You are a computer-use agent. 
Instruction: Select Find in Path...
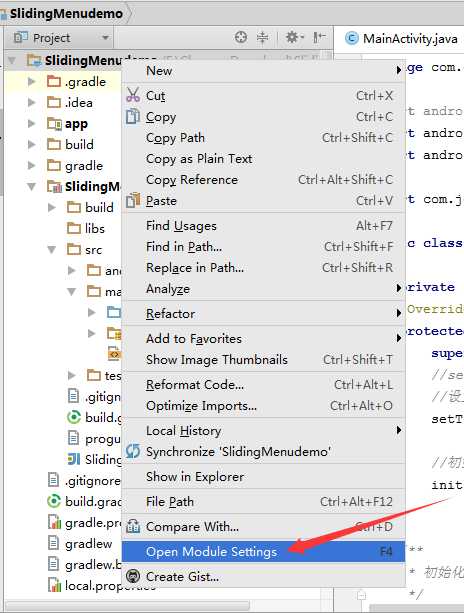(x=263, y=246)
